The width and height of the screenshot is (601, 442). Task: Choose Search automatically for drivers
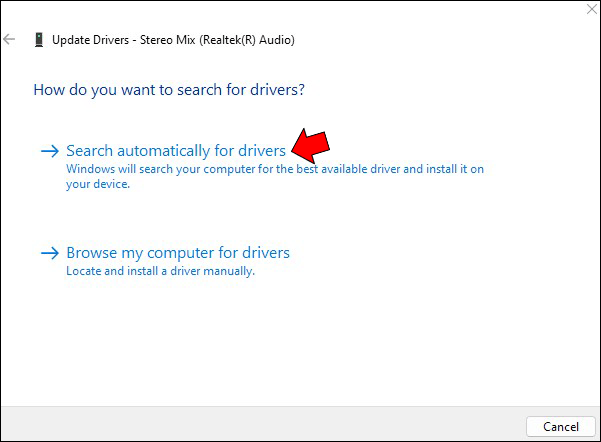(176, 151)
